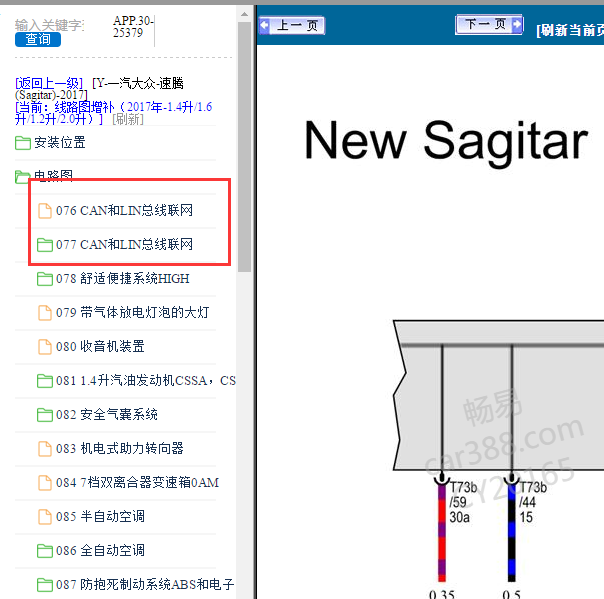Click the 电路图 open folder icon
The image size is (604, 599).
tap(23, 176)
